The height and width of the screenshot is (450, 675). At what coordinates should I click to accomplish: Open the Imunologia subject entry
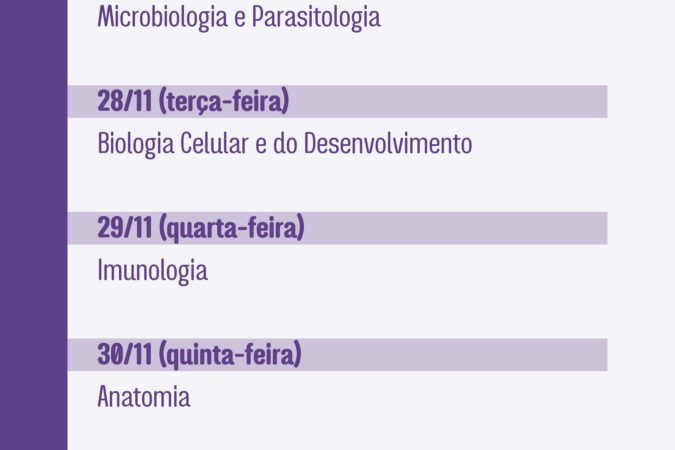pos(152,271)
